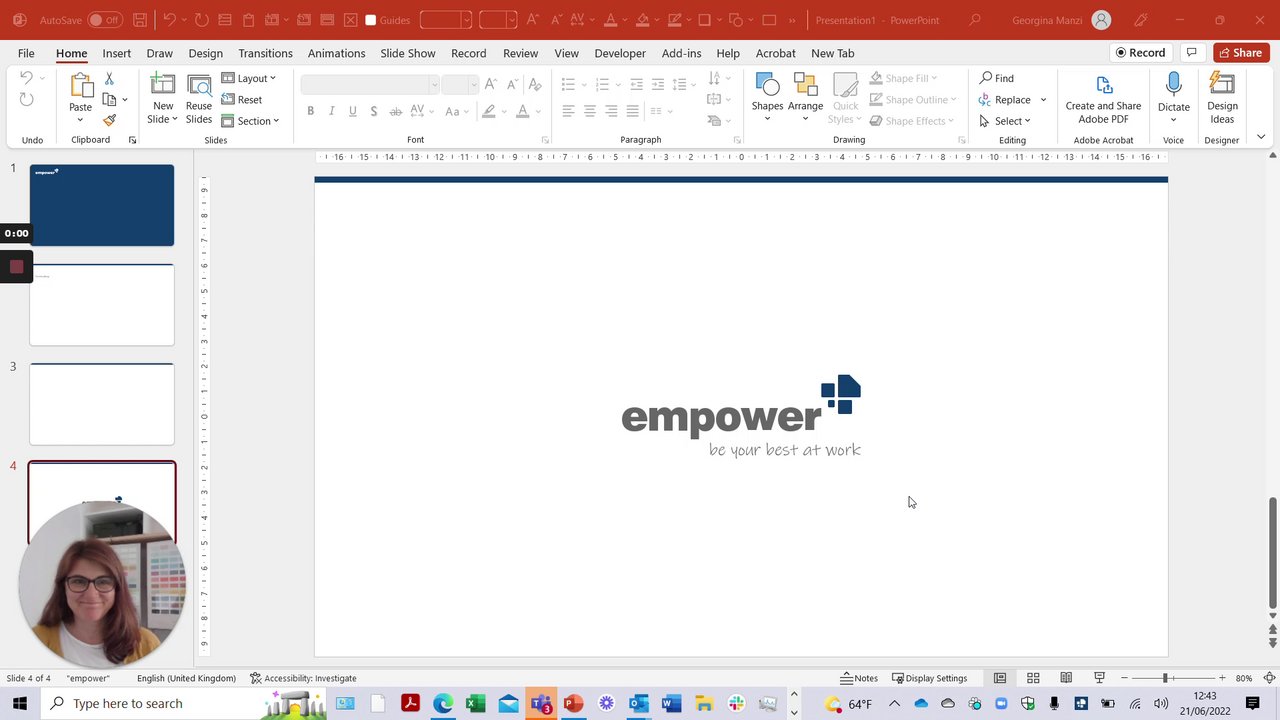This screenshot has width=1280, height=720.
Task: Open Microsoft Teams from the taskbar
Action: (x=540, y=704)
